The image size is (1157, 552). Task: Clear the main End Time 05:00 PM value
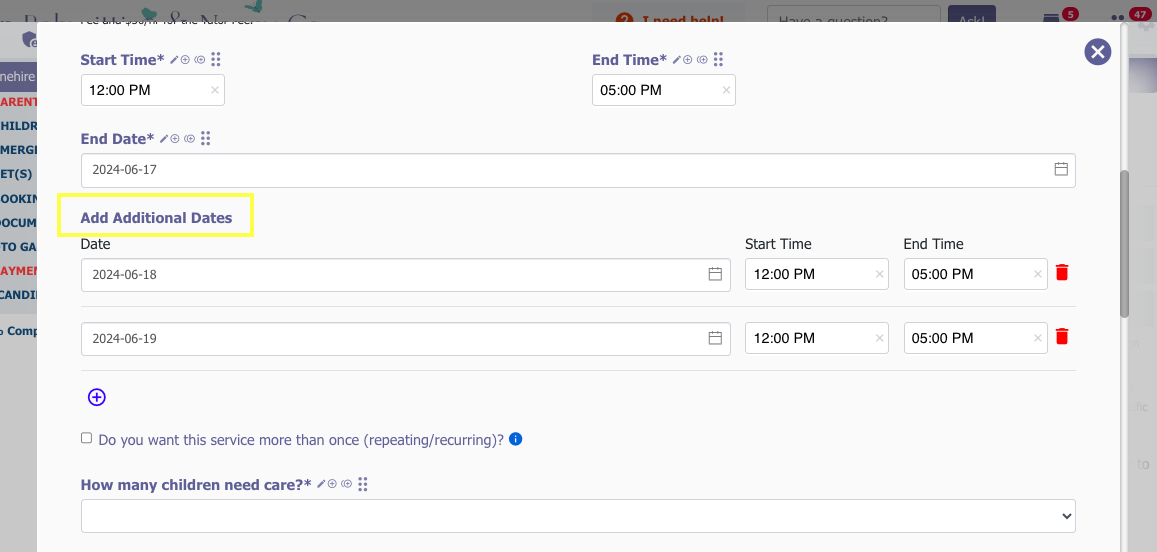click(x=726, y=90)
